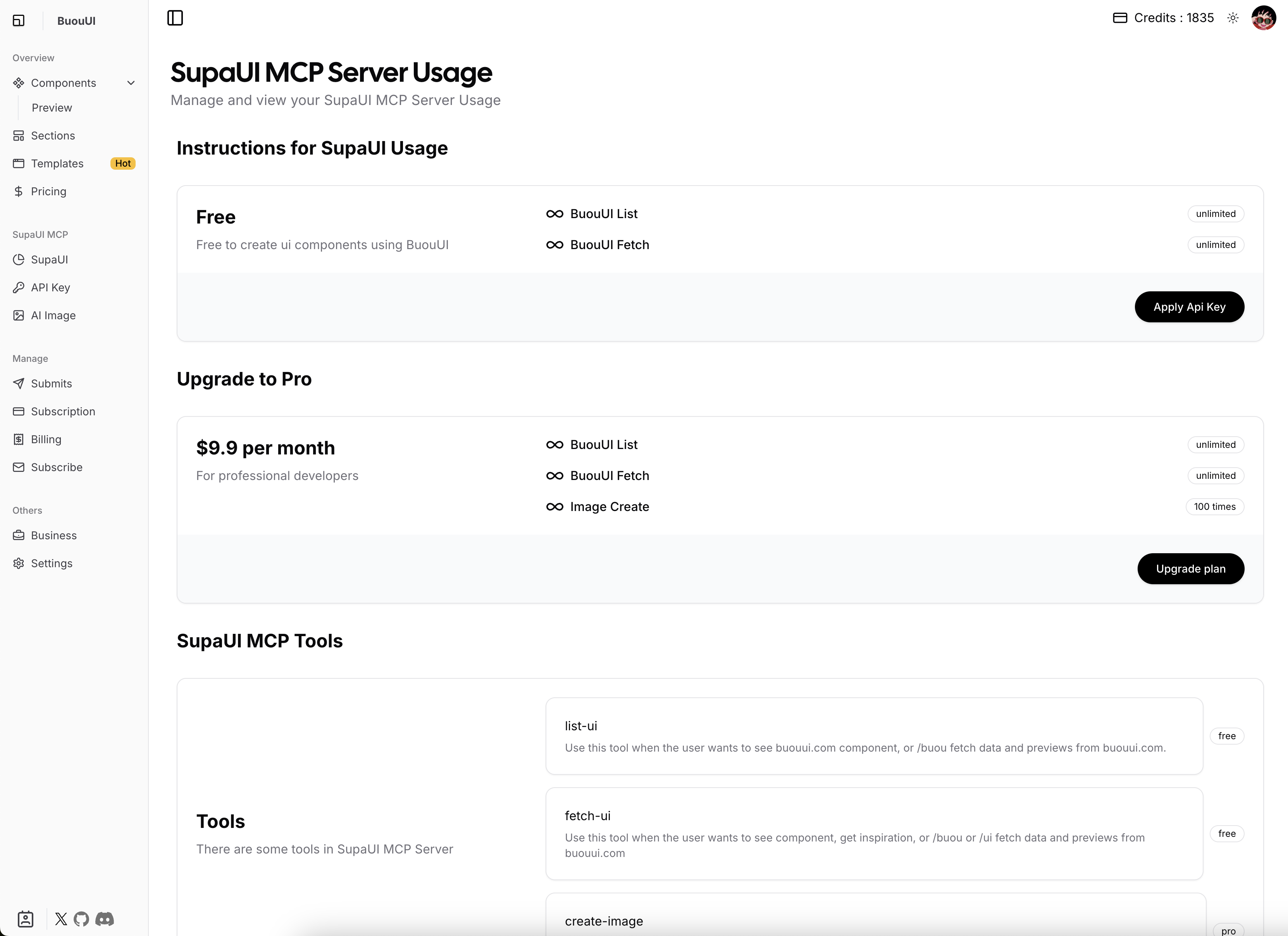This screenshot has width=1288, height=936.
Task: Click the list-ui tool card
Action: point(874,735)
